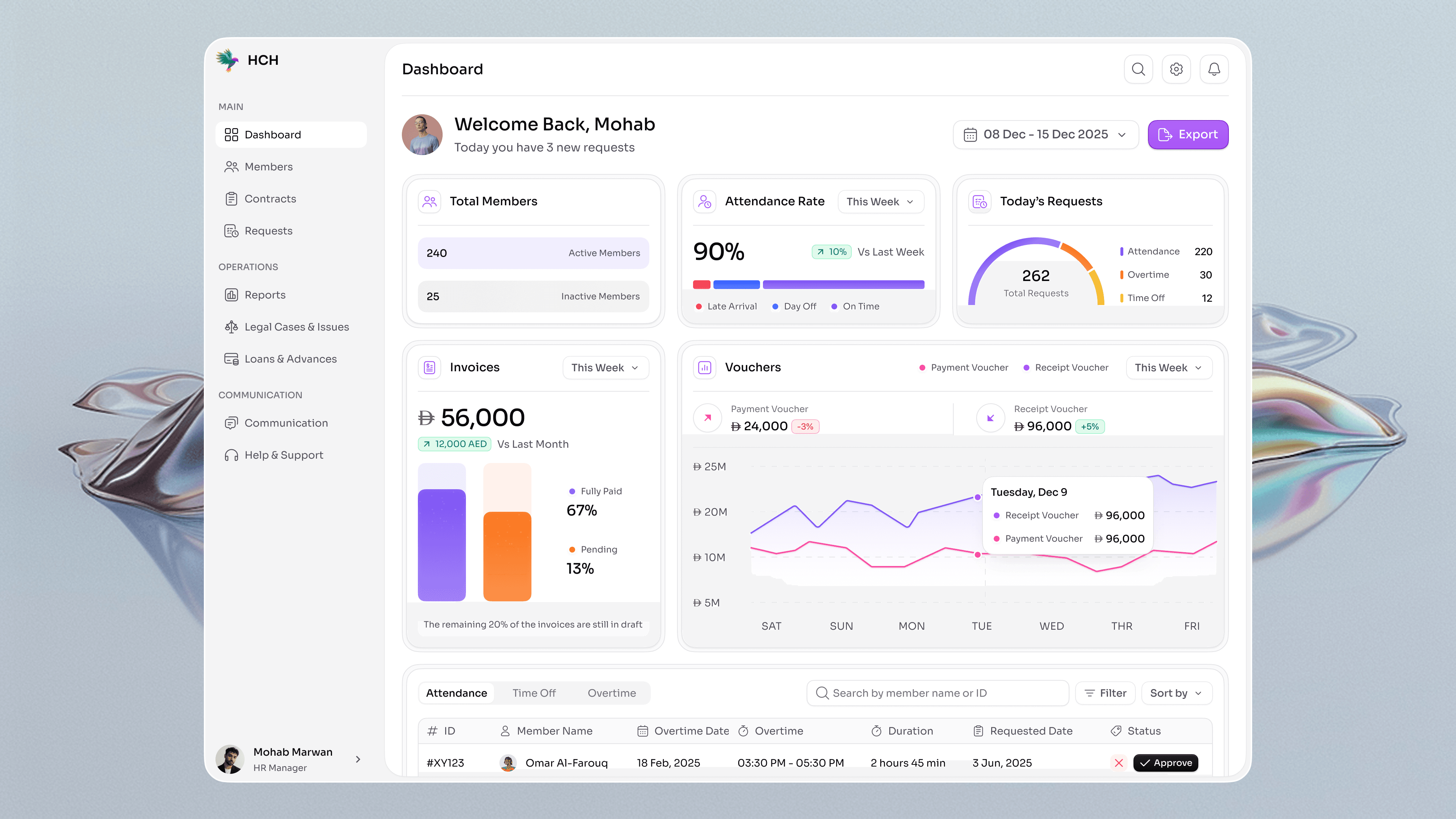Click the Filter button
This screenshot has height=819, width=1456.
(1105, 693)
